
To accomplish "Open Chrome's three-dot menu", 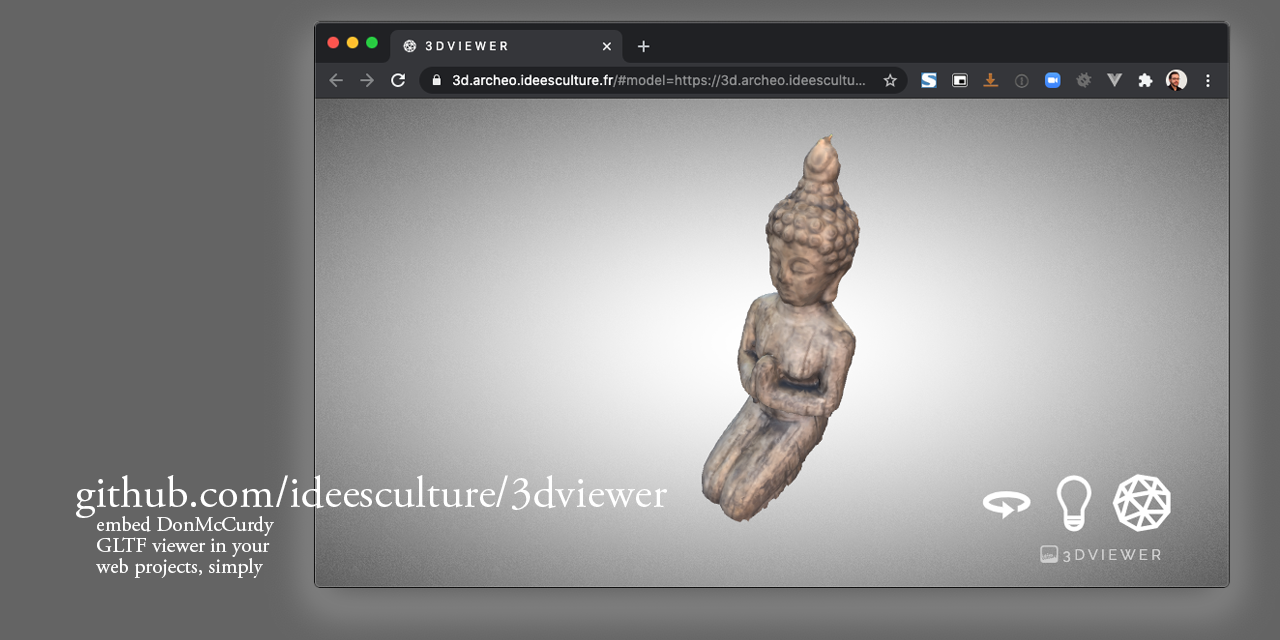I will coord(1207,80).
